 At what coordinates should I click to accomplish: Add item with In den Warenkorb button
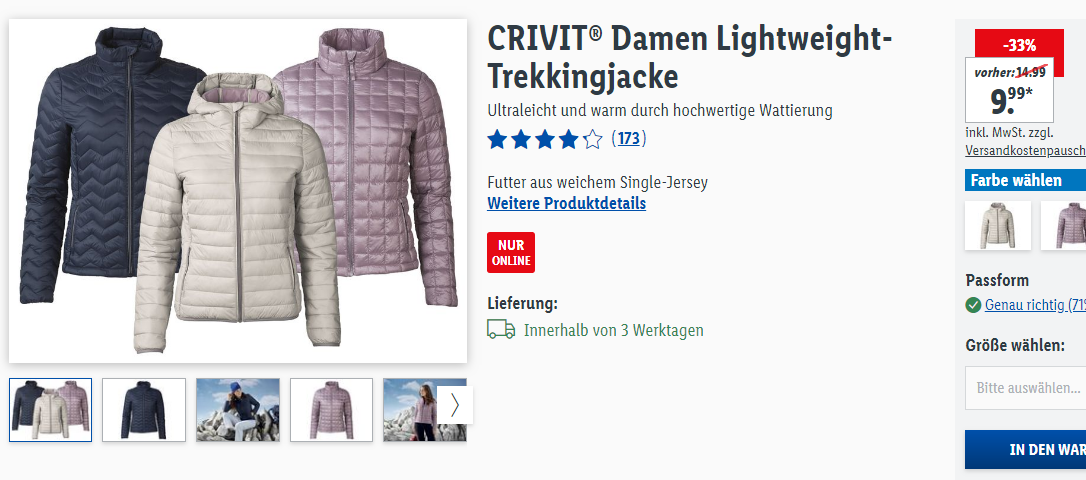tap(1026, 450)
